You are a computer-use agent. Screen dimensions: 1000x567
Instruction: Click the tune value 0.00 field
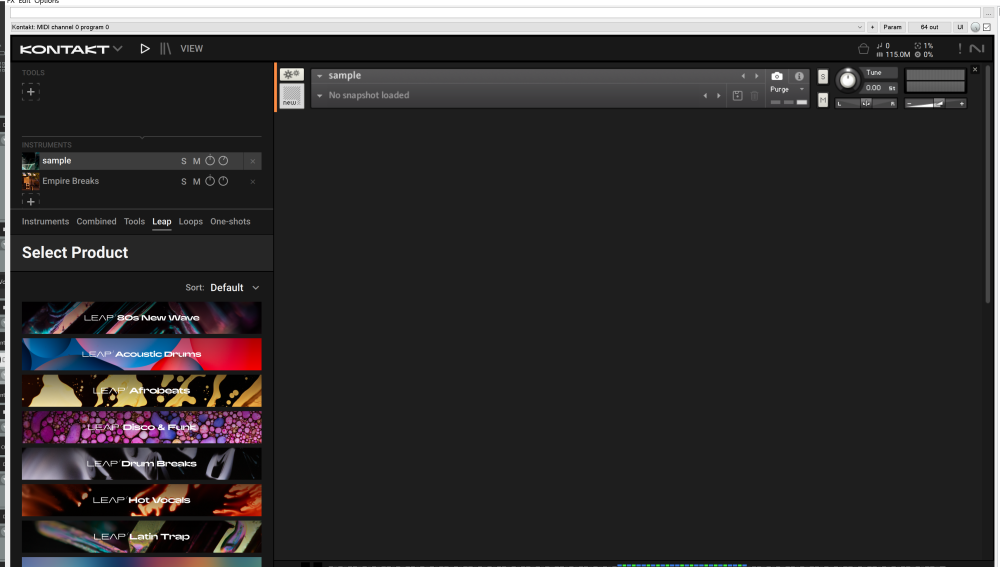tap(874, 88)
